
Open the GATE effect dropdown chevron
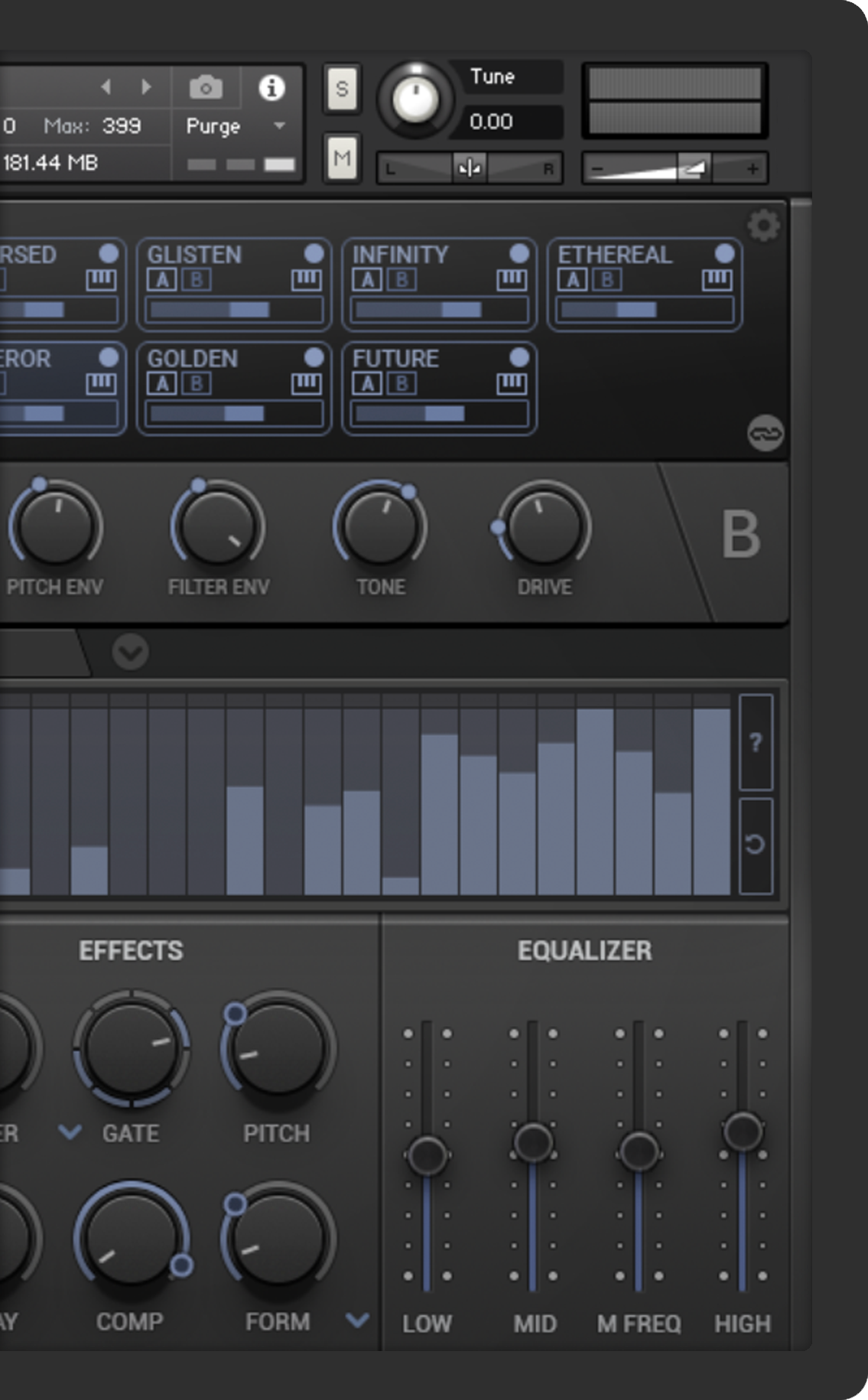pyautogui.click(x=70, y=1132)
